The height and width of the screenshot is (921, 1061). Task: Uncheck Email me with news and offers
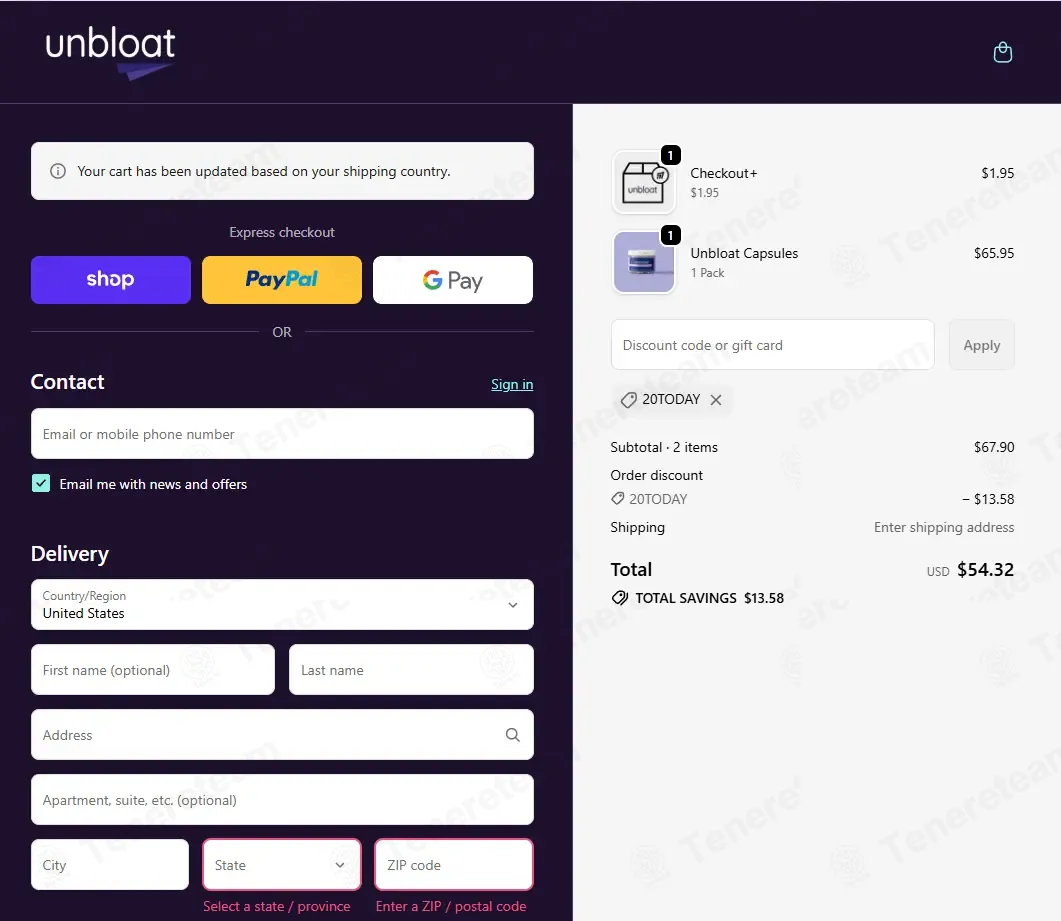coord(41,483)
